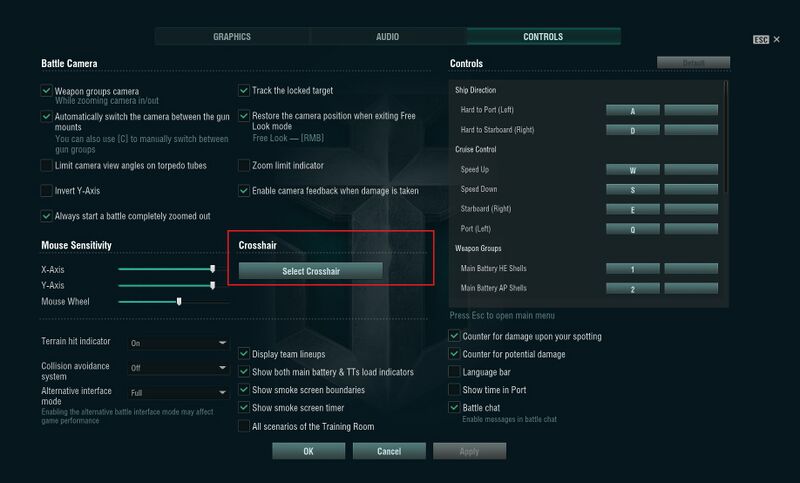Toggle Show smoke screen boundaries
The image size is (800, 483).
pyautogui.click(x=244, y=390)
